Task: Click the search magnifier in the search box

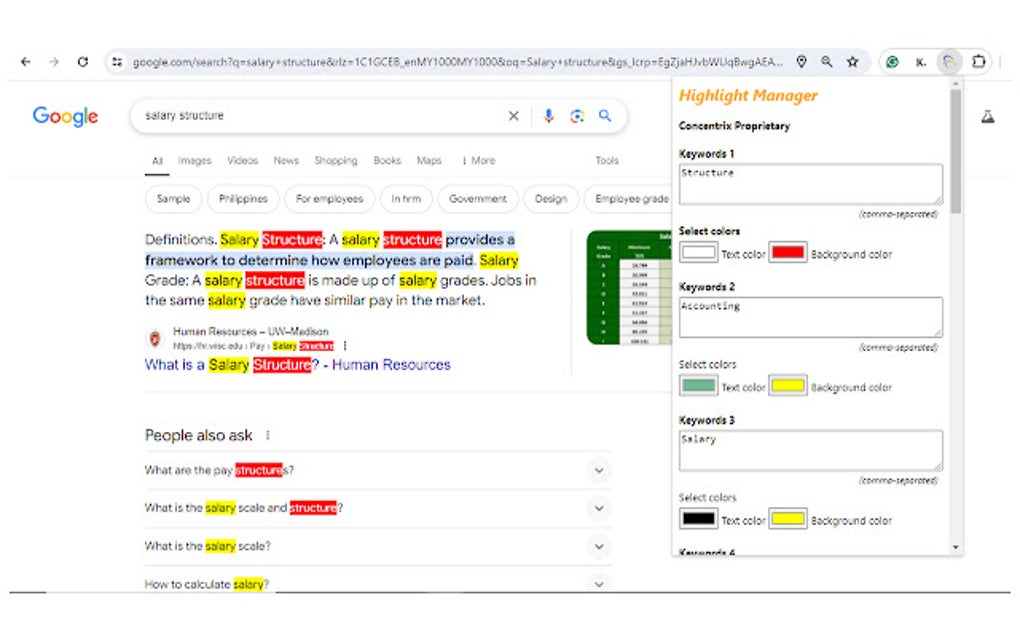Action: [604, 116]
